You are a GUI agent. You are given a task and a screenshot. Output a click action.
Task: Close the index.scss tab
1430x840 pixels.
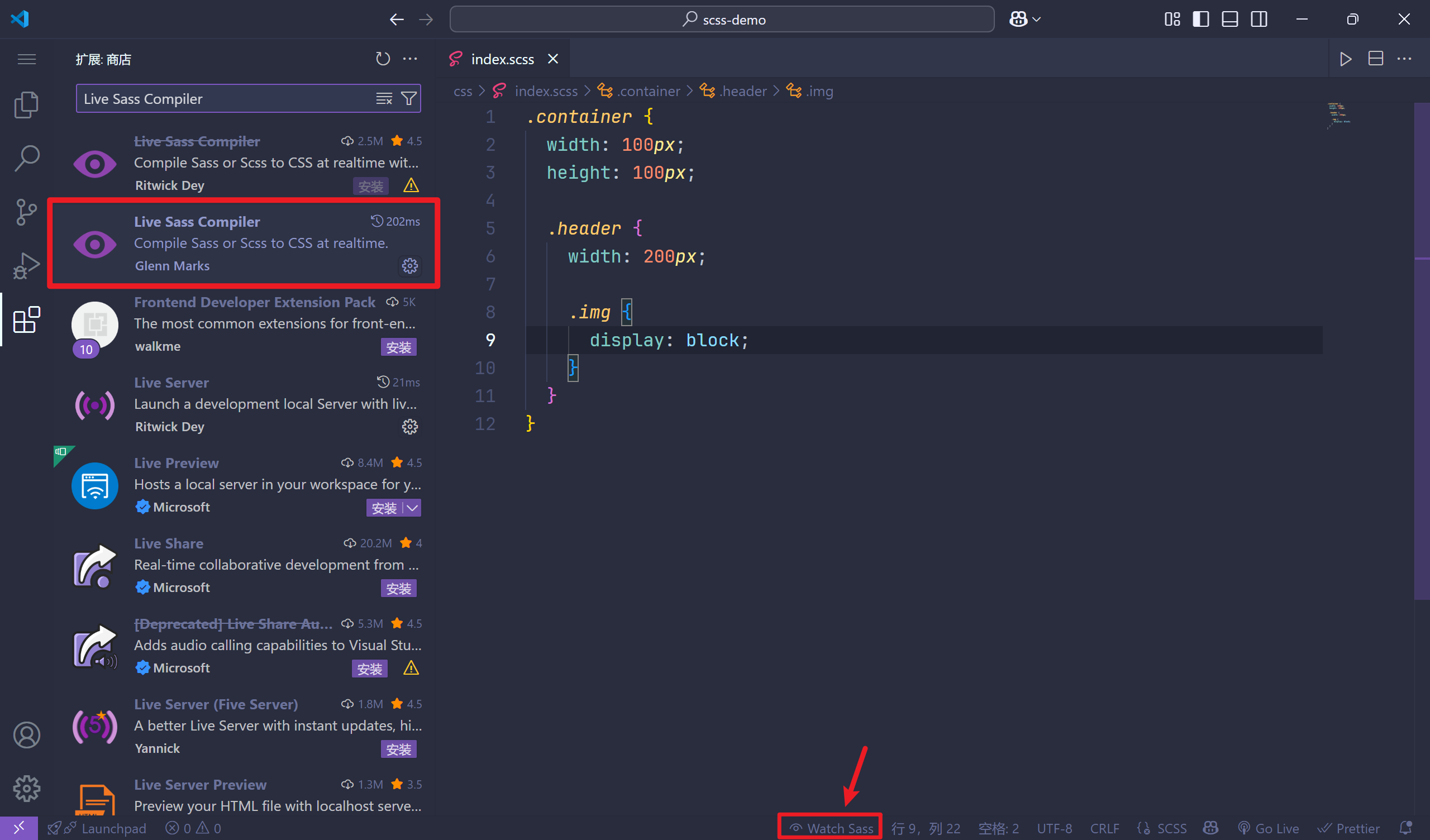(552, 59)
